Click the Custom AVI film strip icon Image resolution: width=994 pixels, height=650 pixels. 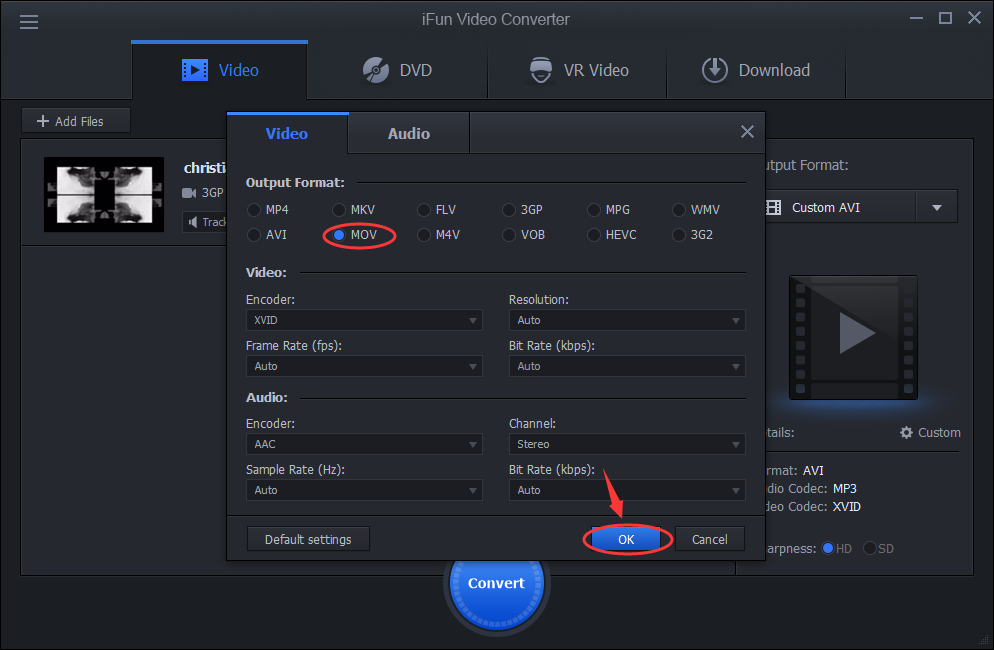773,207
